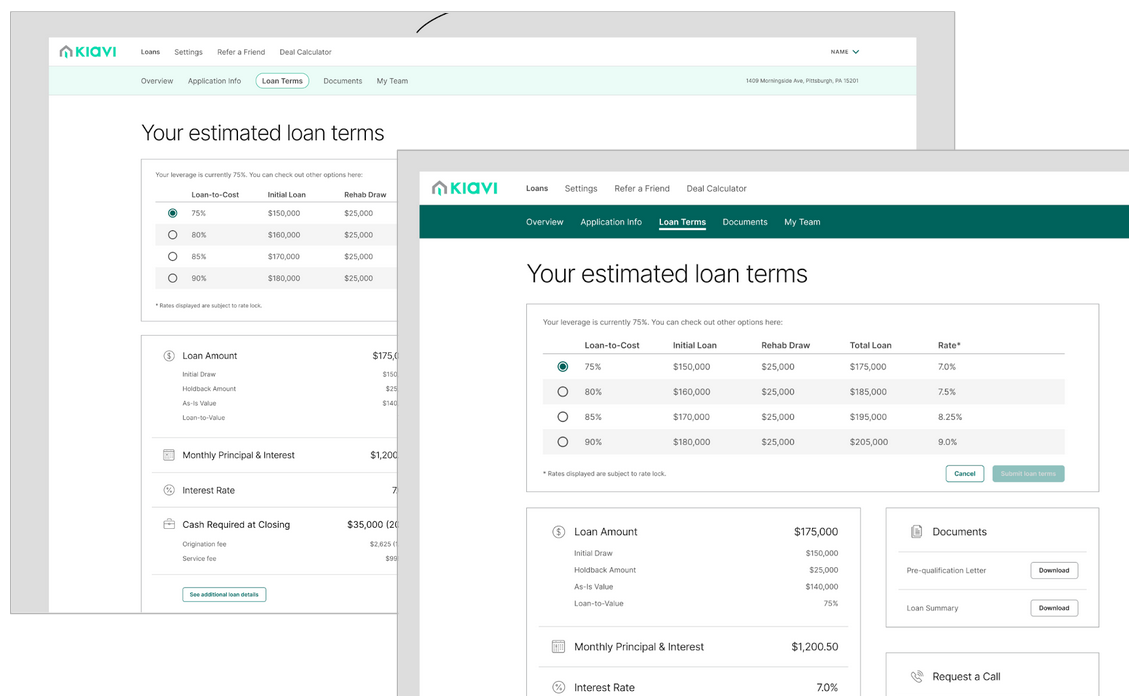This screenshot has height=696, width=1129.
Task: Click the Request a Call heading
Action: pyautogui.click(x=966, y=677)
